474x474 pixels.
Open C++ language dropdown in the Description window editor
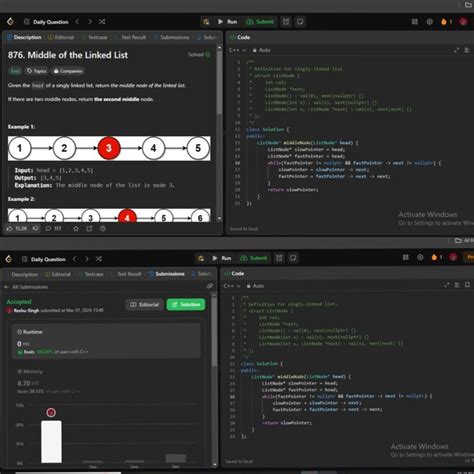click(x=237, y=50)
